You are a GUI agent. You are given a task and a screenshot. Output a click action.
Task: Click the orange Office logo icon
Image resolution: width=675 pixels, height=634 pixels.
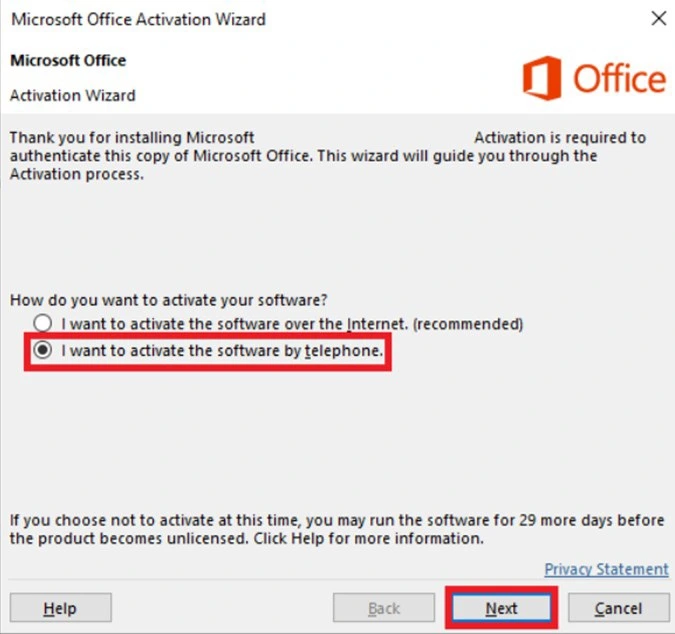point(543,78)
